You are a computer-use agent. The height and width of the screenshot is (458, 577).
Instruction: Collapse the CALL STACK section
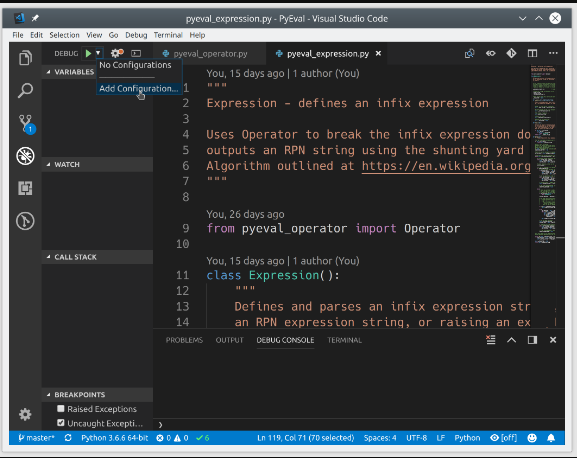tap(98, 257)
